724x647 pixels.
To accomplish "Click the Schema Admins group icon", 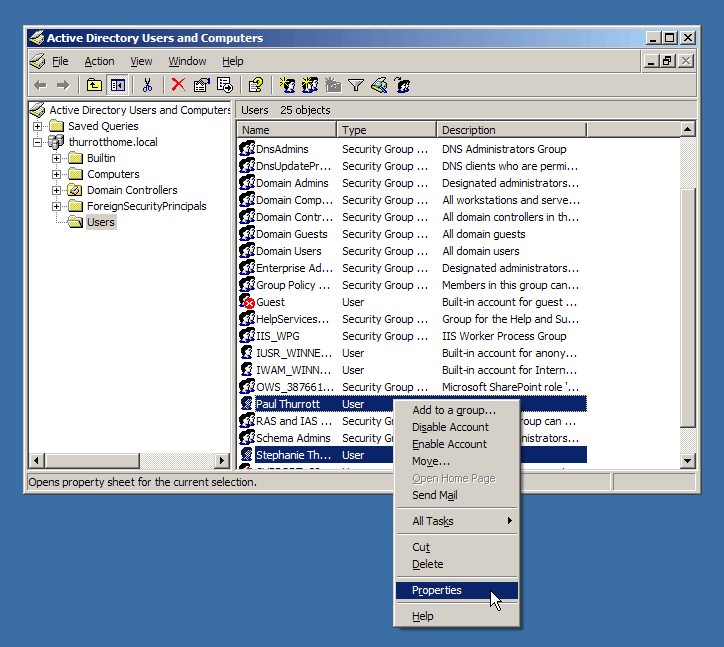I will pyautogui.click(x=247, y=437).
